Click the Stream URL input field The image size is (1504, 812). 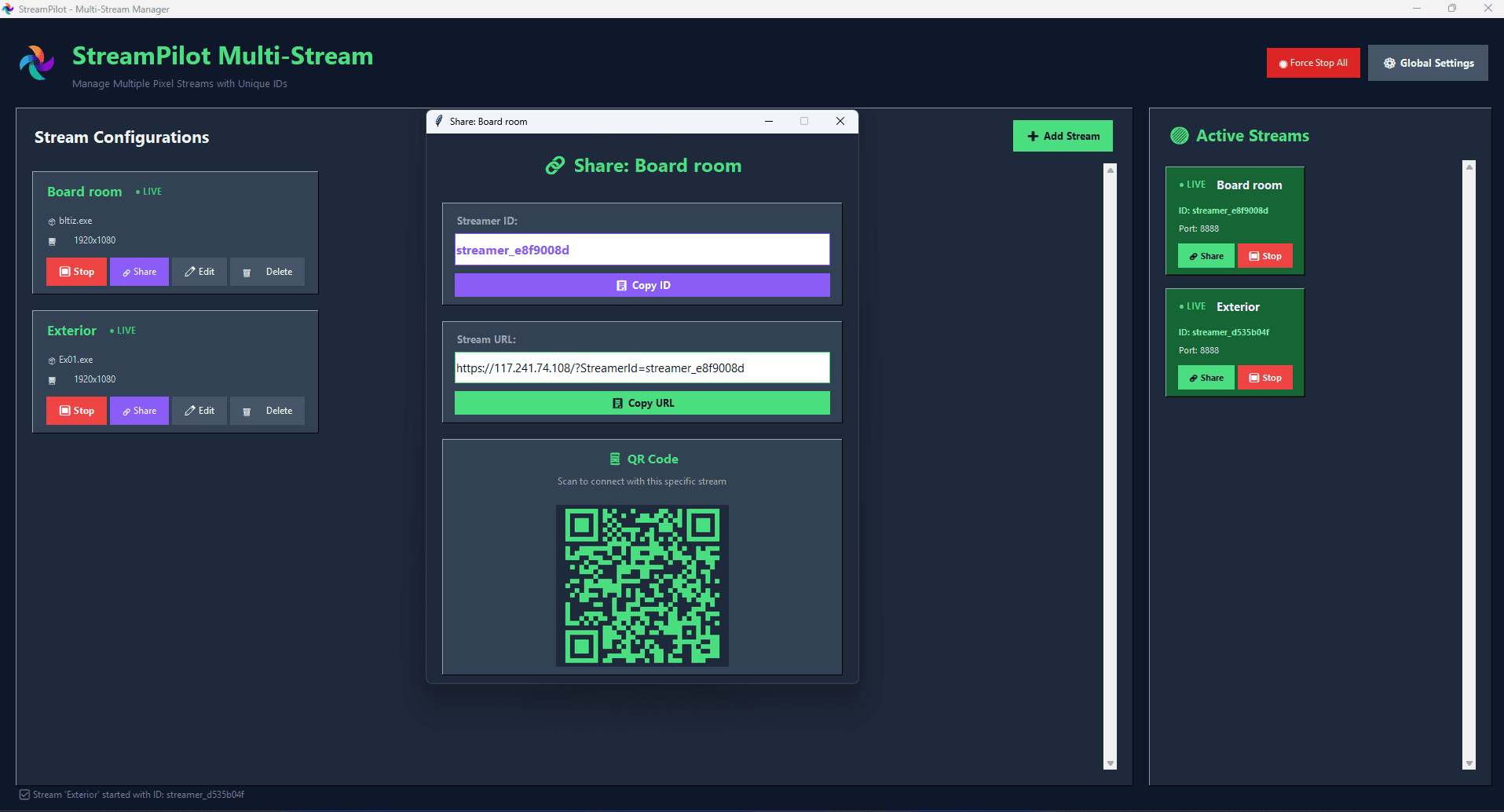pyautogui.click(x=642, y=368)
